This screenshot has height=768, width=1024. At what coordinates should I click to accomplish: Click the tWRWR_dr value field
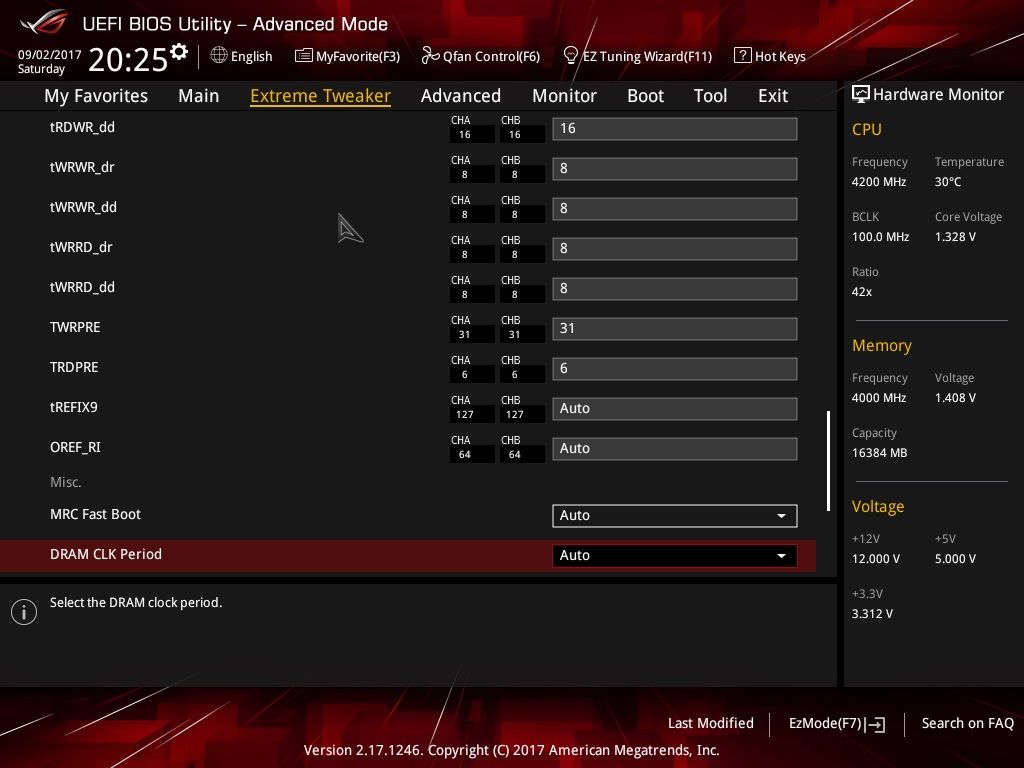tap(675, 168)
